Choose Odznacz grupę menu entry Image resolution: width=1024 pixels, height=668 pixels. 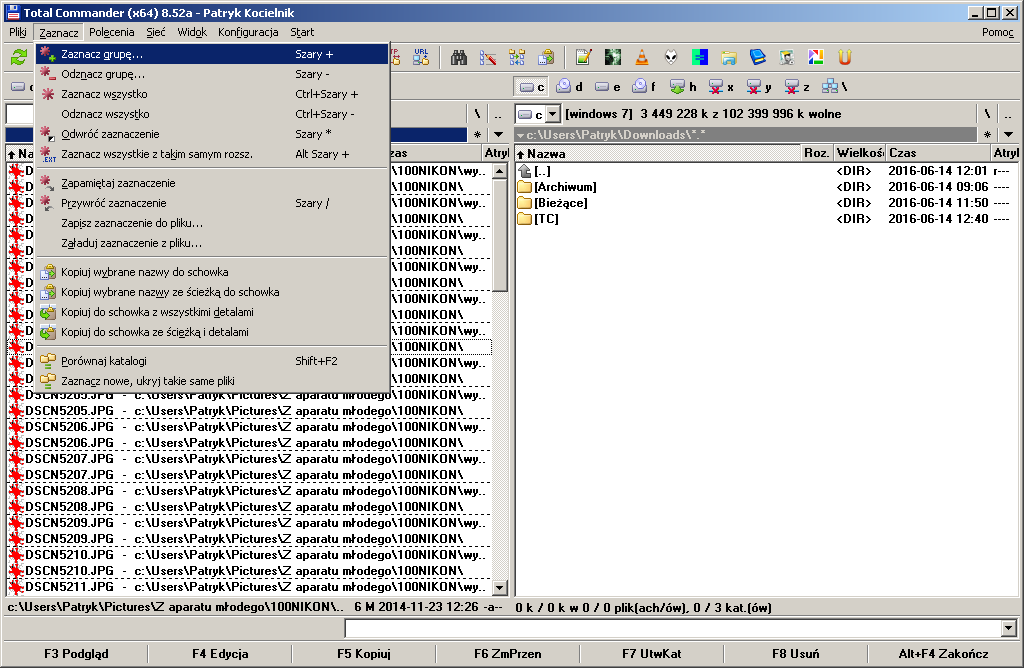212,74
